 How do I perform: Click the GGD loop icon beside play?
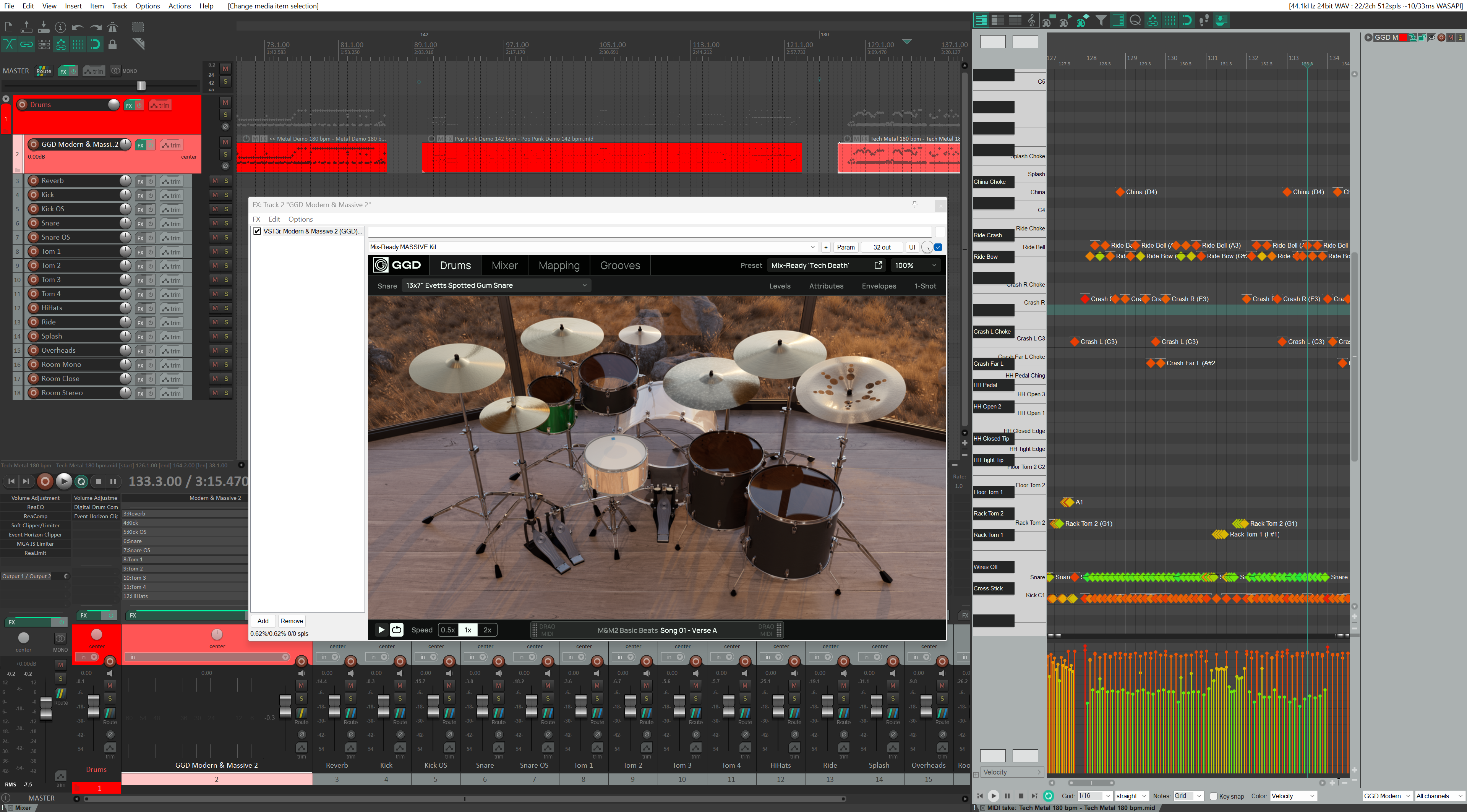(x=396, y=630)
